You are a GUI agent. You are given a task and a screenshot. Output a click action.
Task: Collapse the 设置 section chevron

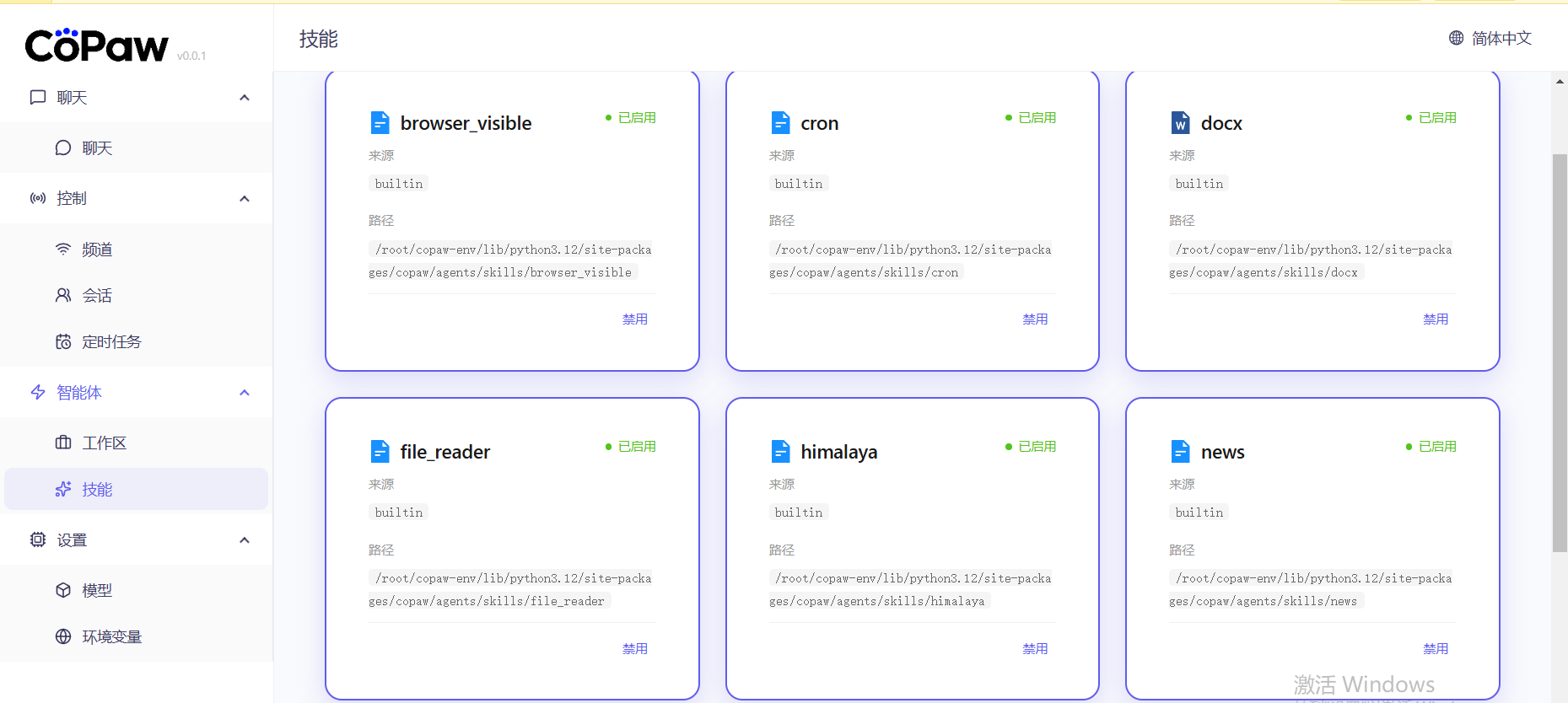click(x=245, y=540)
